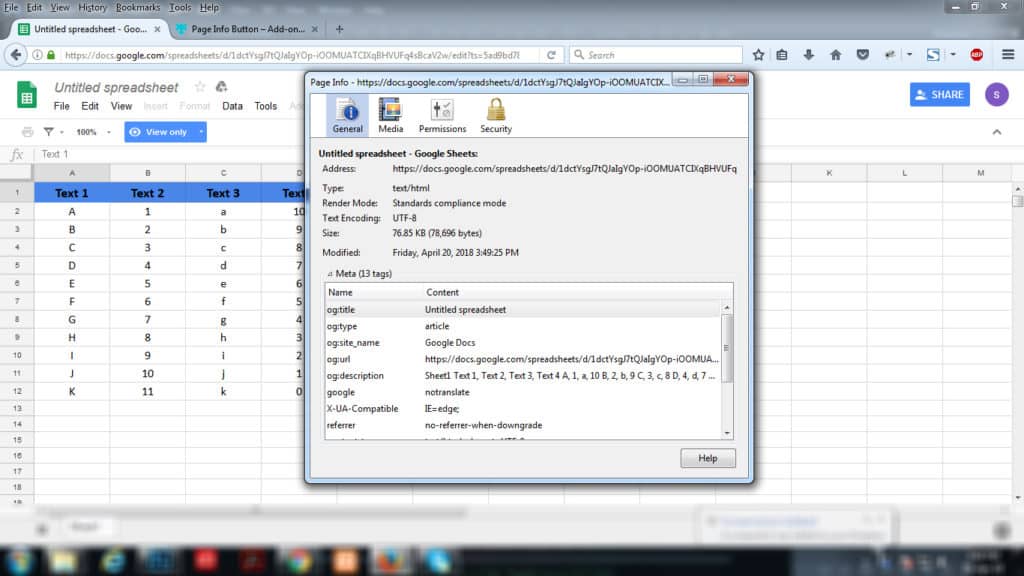Open the General tab in Page Info
This screenshot has height=576, width=1024.
coord(347,116)
